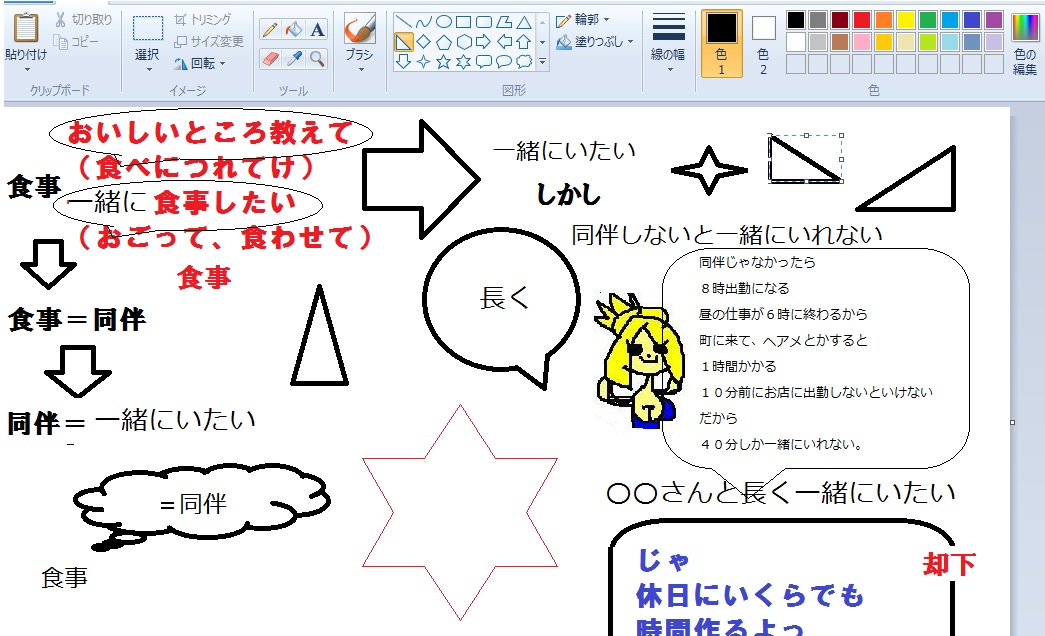Screen dimensions: 1045x636
Task: Activate Color 2 (色 2) selector
Action: (x=763, y=43)
